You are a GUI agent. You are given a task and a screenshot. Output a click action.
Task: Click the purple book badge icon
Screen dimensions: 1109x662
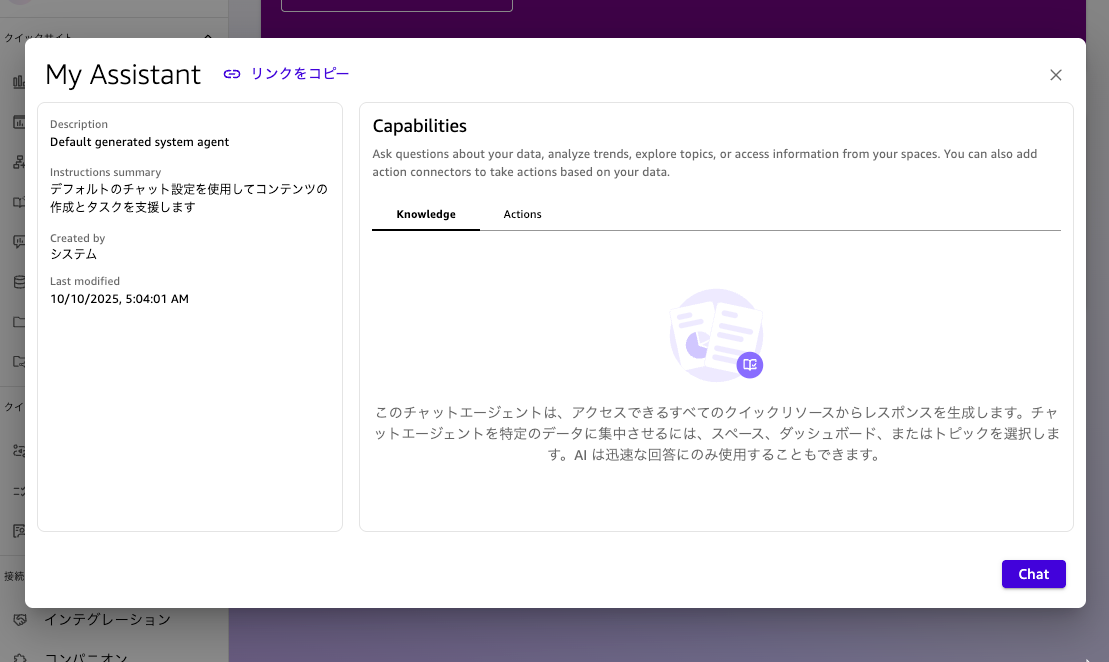click(750, 365)
